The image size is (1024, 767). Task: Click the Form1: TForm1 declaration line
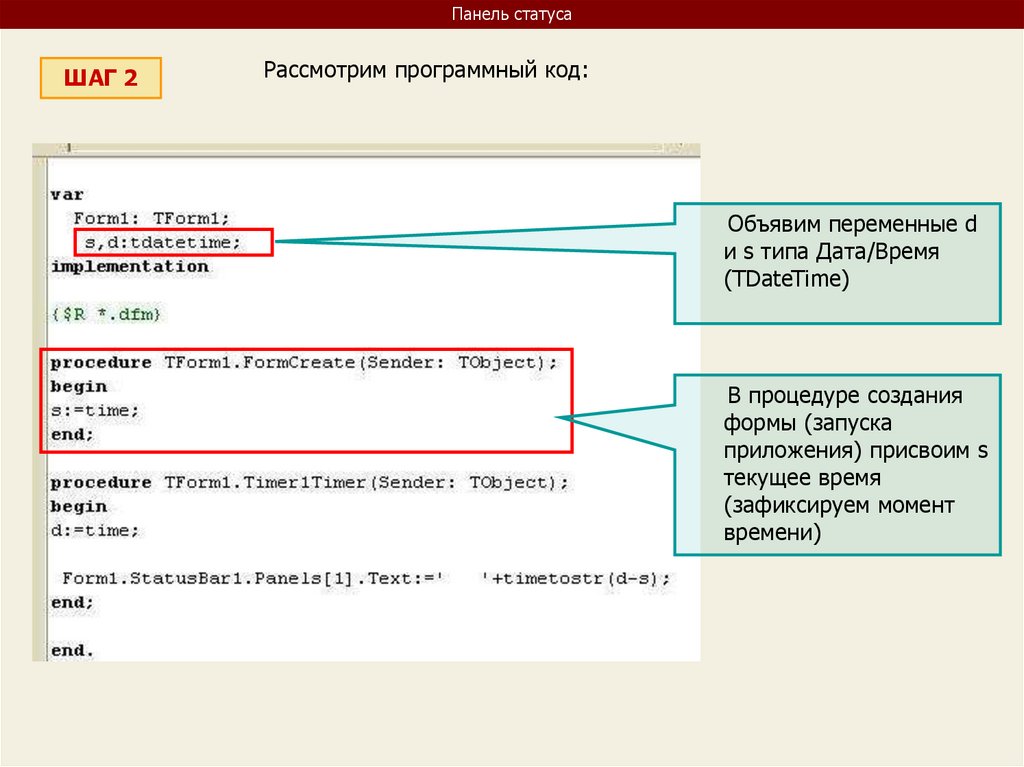click(151, 218)
